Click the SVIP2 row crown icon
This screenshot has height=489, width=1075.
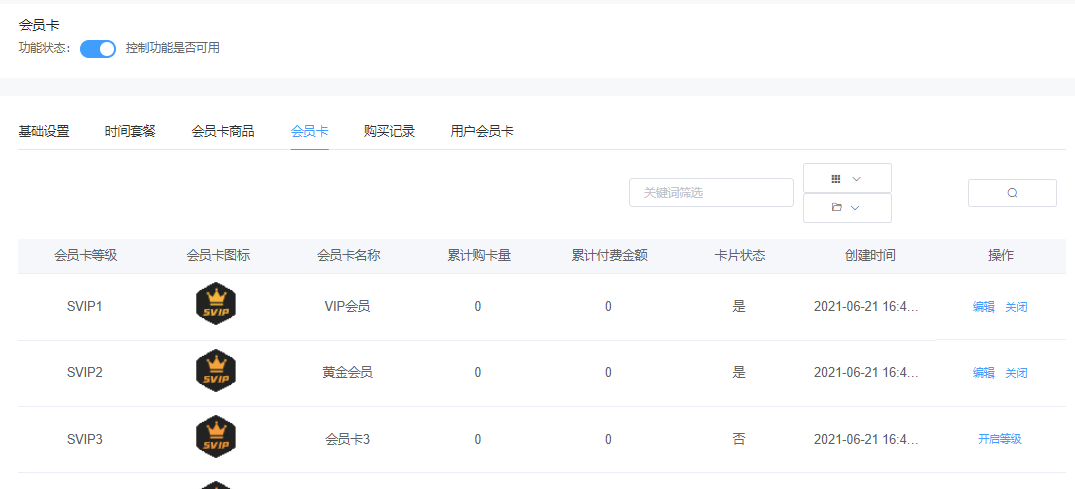216,370
